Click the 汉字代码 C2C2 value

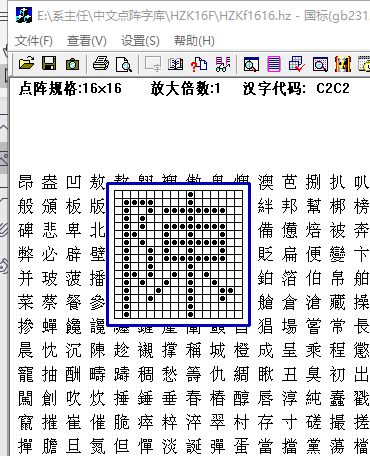(x=333, y=88)
